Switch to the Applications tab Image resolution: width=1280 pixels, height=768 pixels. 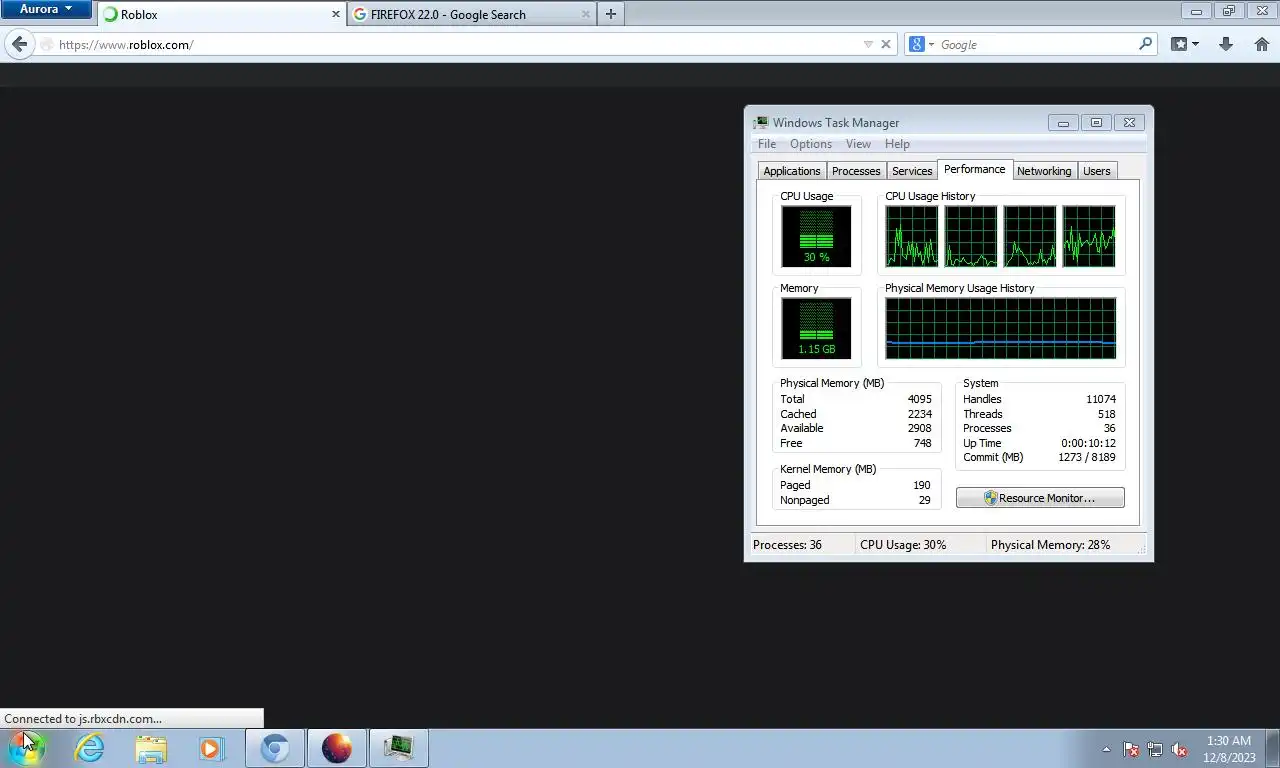pyautogui.click(x=792, y=171)
